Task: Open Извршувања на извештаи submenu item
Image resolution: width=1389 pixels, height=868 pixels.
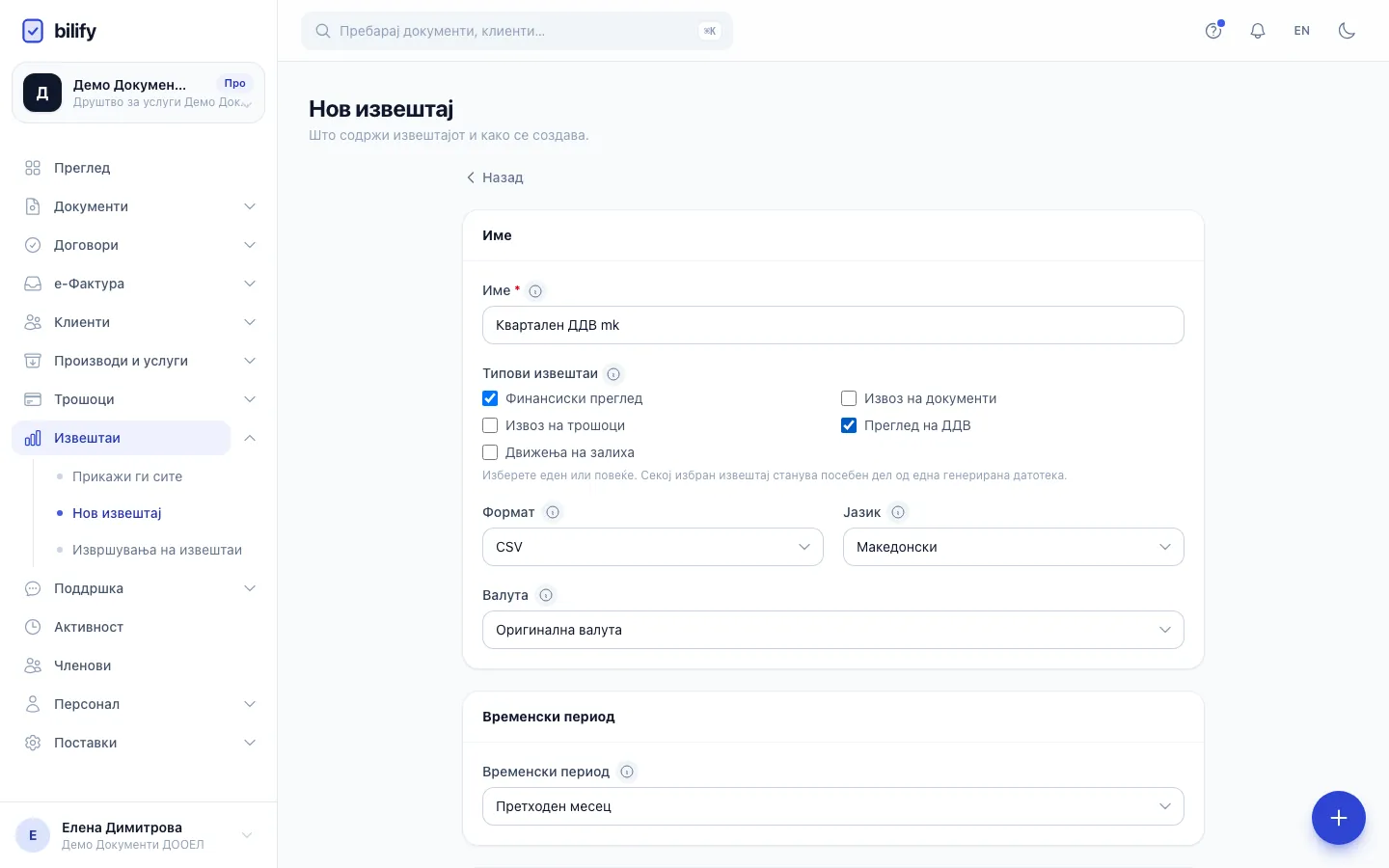Action: 157,550
